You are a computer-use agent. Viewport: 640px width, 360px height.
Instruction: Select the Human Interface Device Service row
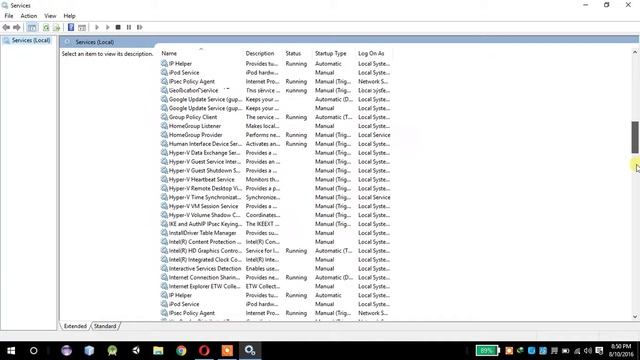276,144
